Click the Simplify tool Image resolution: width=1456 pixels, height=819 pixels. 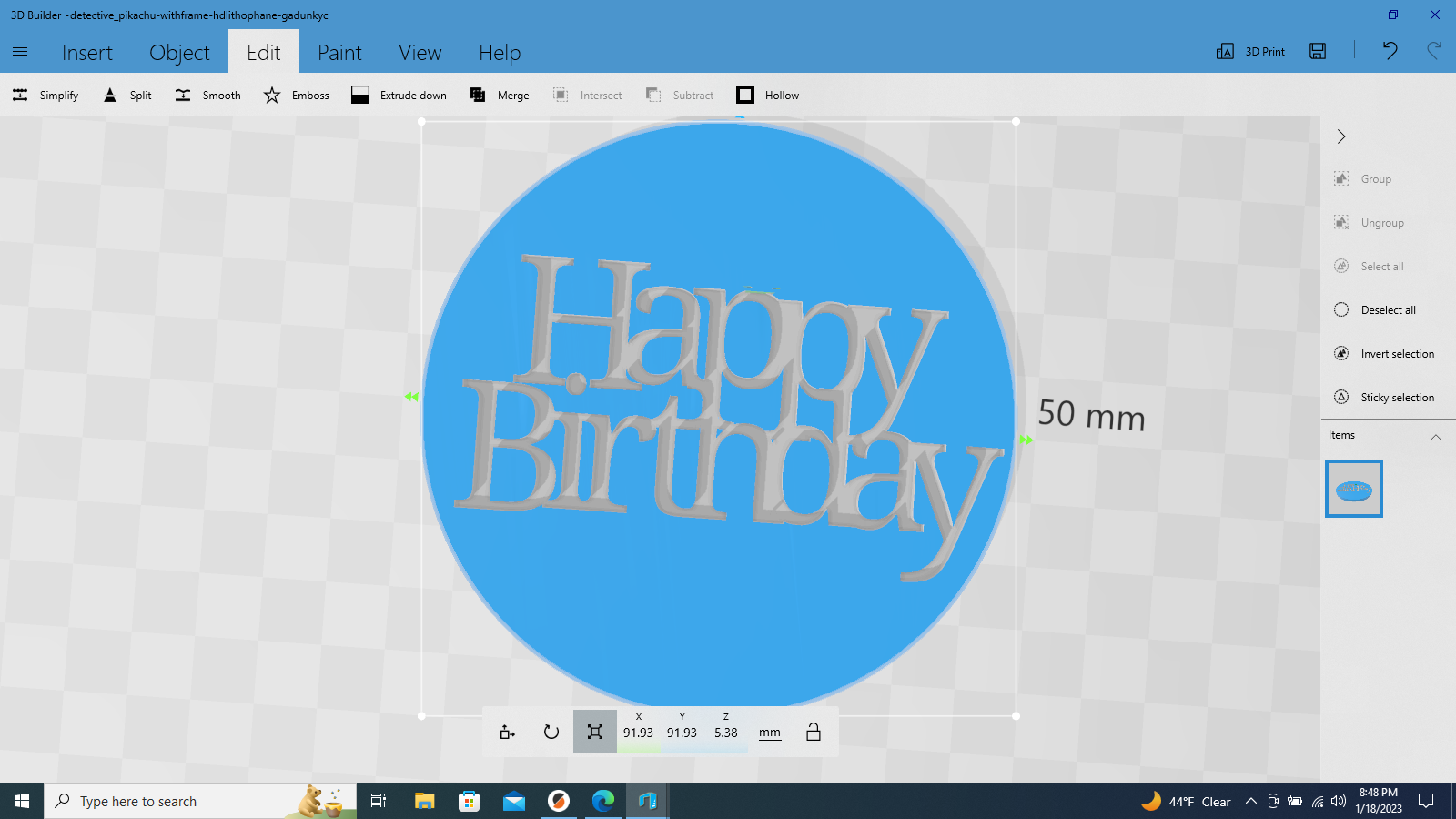point(45,96)
